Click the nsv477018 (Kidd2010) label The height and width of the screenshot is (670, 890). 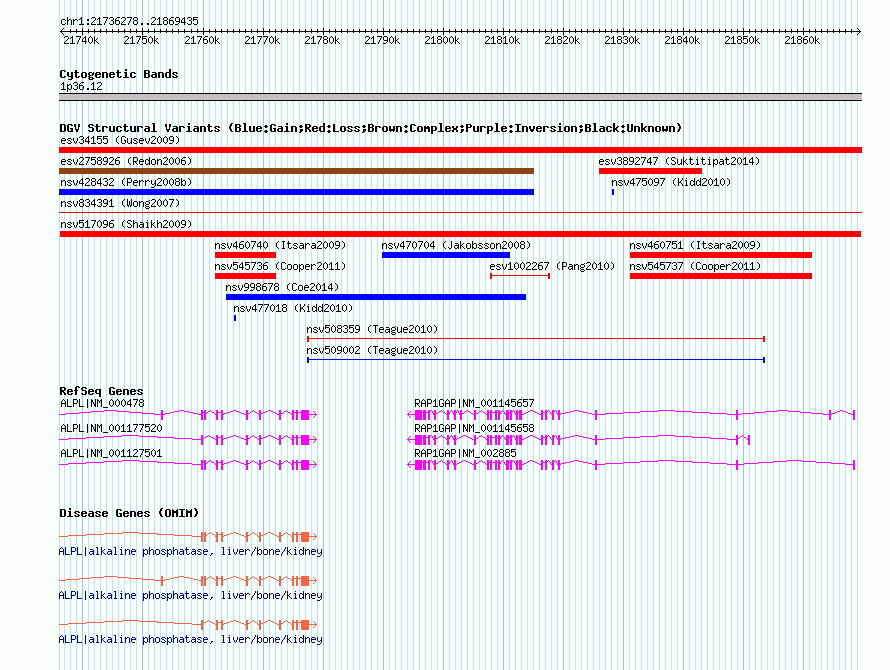(x=293, y=308)
